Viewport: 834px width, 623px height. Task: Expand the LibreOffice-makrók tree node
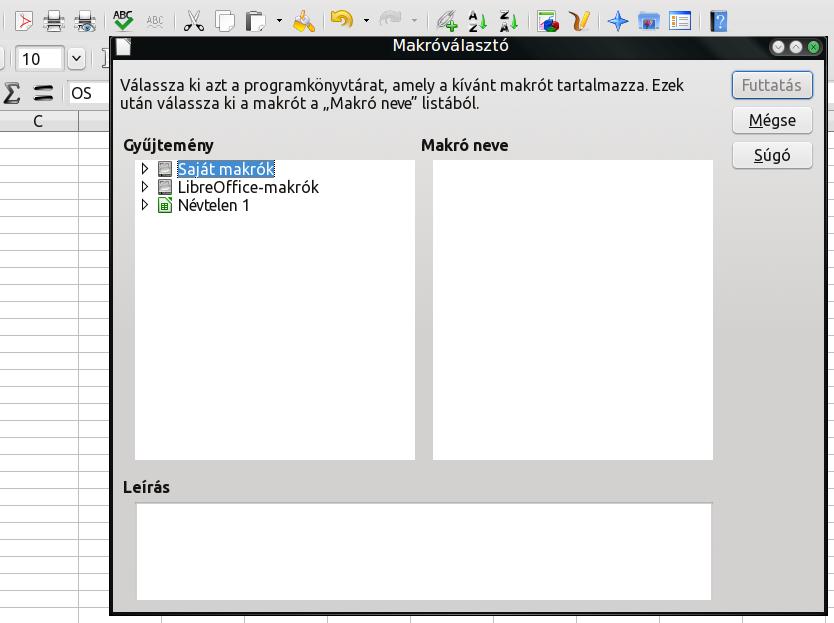coord(145,187)
